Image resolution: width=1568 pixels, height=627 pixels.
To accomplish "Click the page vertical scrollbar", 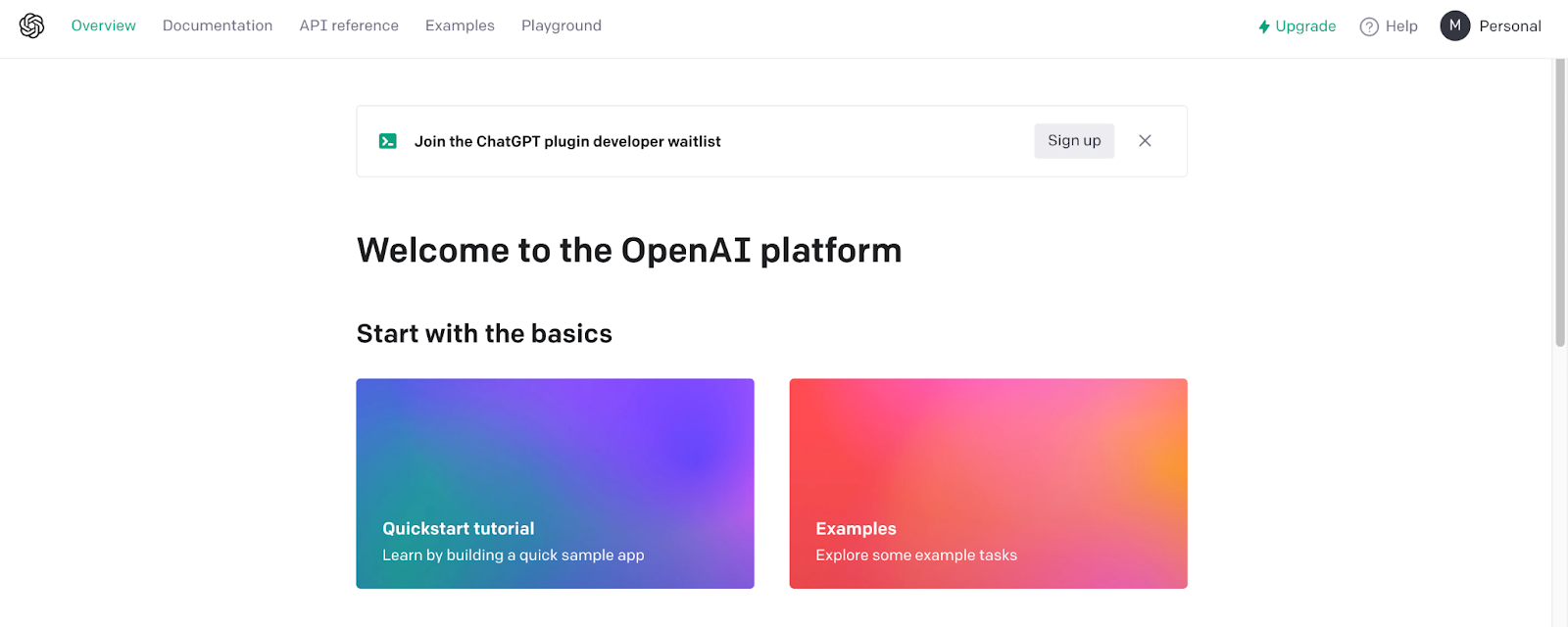I will tap(1560, 203).
